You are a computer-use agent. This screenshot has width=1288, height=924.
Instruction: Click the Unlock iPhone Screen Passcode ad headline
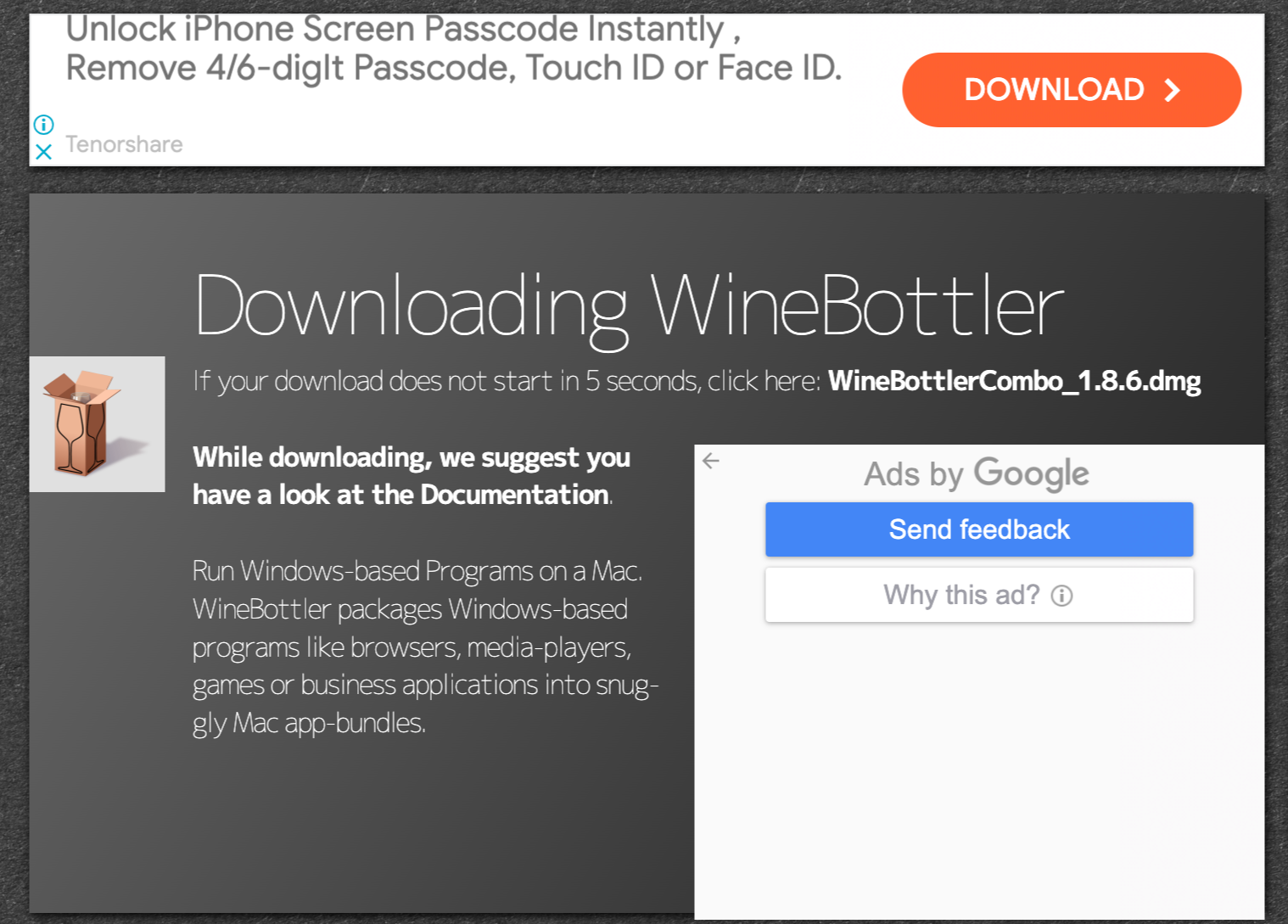454,49
